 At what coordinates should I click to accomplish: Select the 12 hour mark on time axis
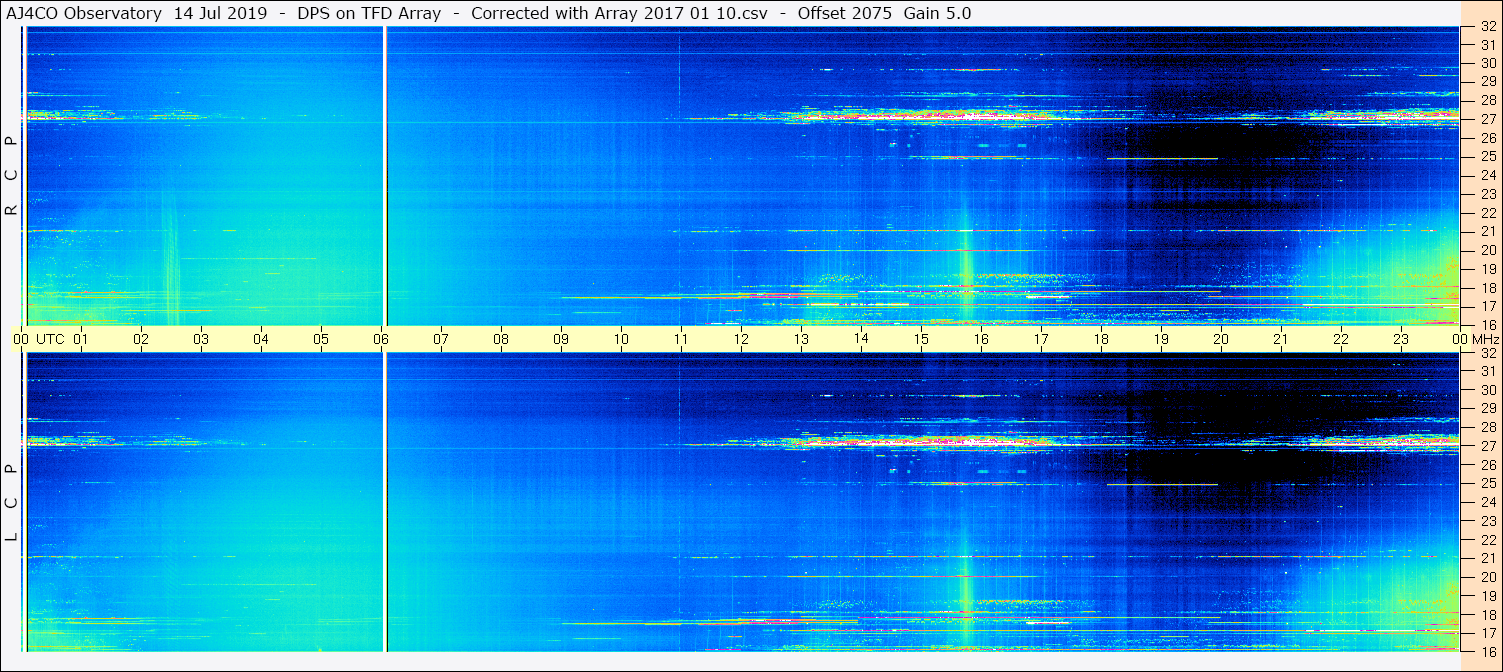(x=741, y=339)
